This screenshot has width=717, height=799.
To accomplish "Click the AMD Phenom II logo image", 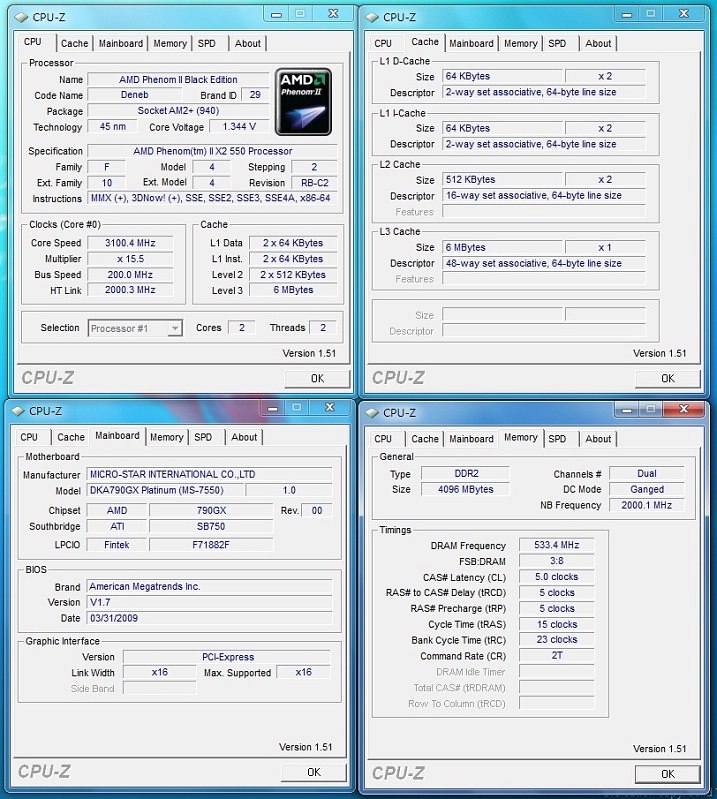I will point(303,102).
